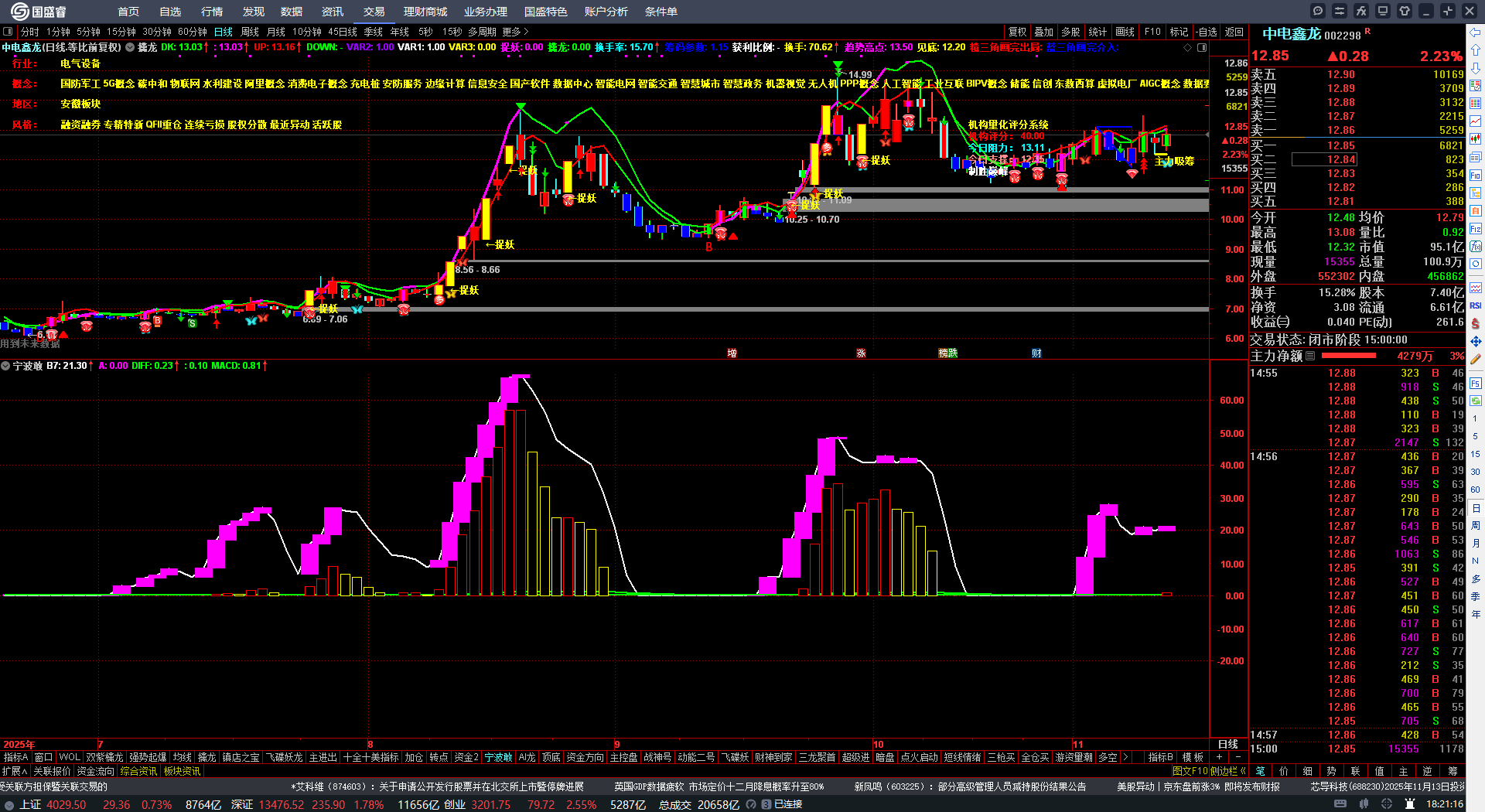Click the 画线 drawing button

pos(1125,32)
